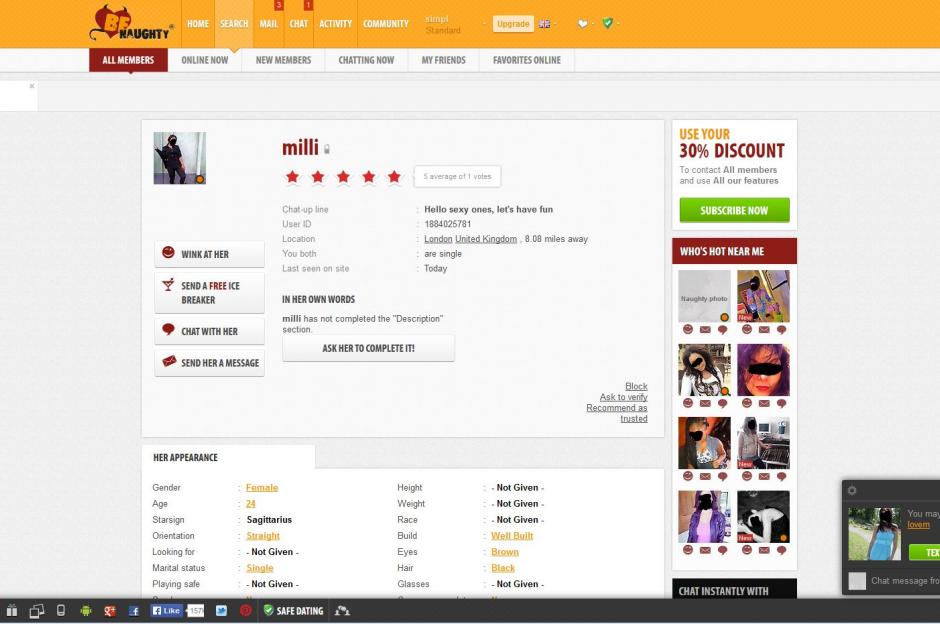Open the Mail menu item
Screen dimensions: 940x624
click(268, 24)
